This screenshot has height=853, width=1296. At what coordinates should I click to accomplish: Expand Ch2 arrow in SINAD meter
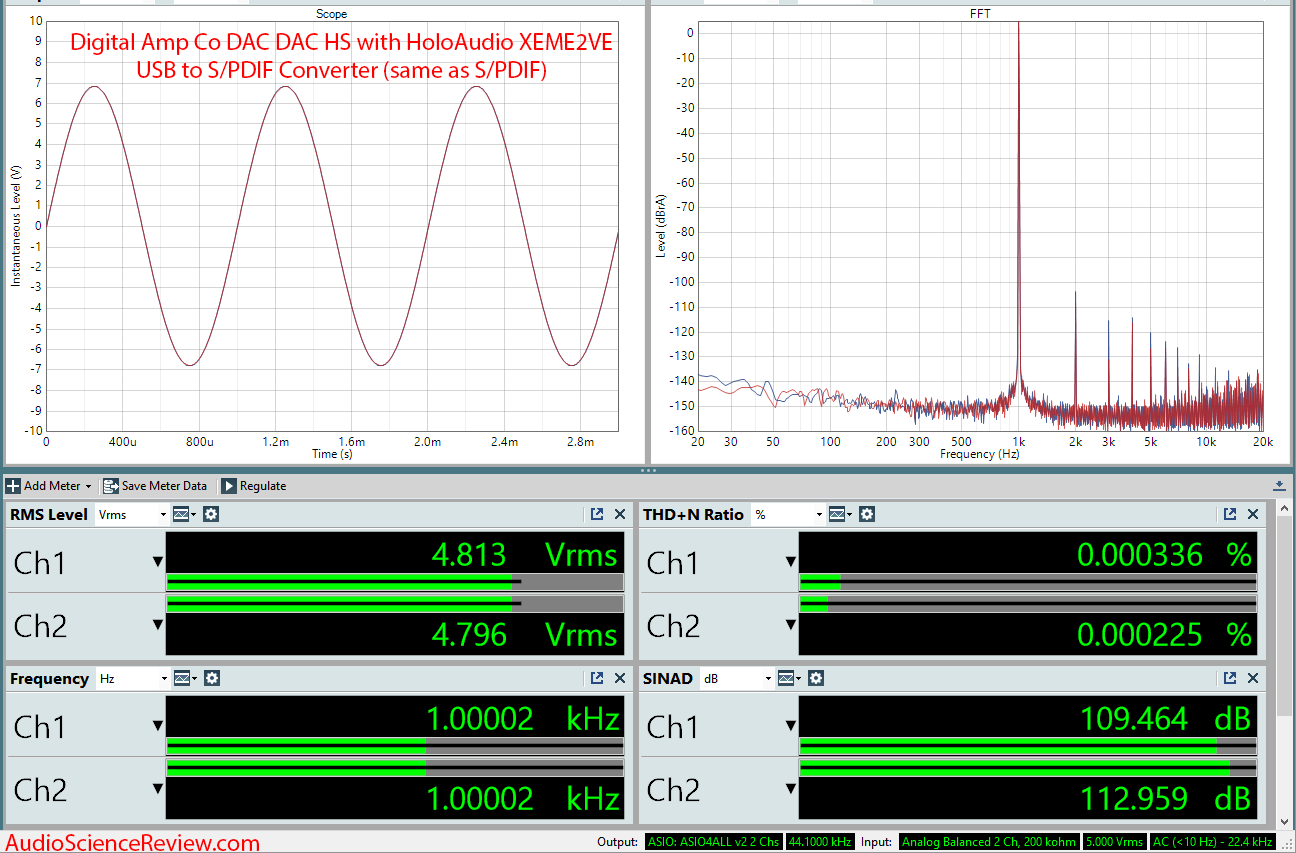pos(790,788)
